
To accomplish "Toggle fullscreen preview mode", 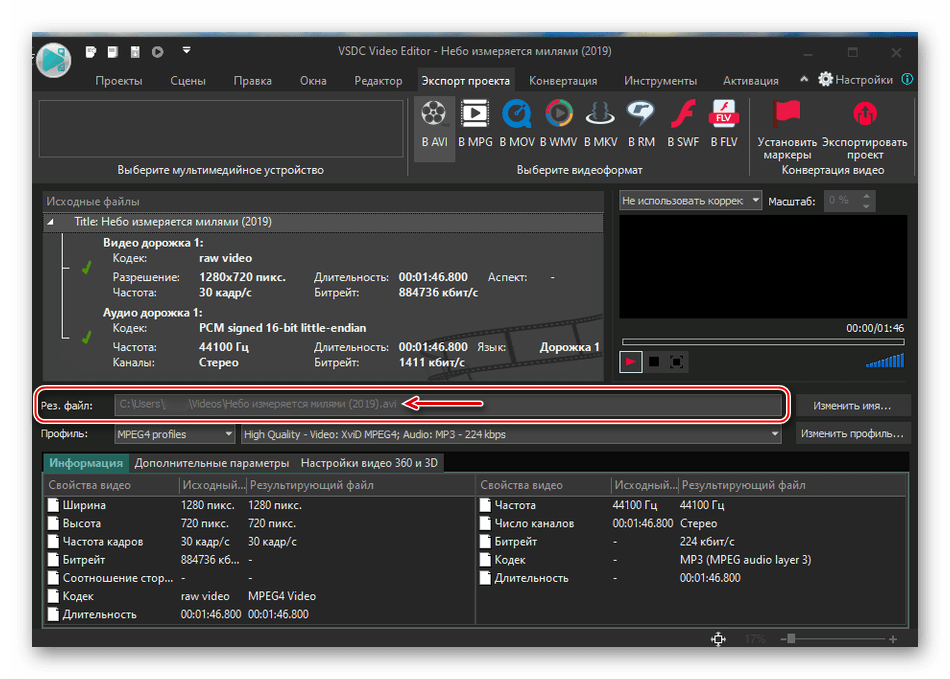I will (677, 362).
